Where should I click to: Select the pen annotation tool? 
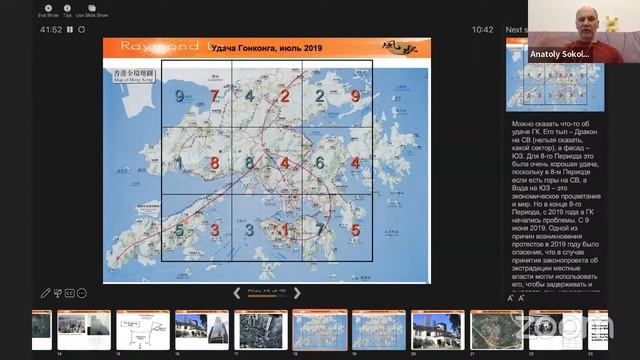point(45,293)
